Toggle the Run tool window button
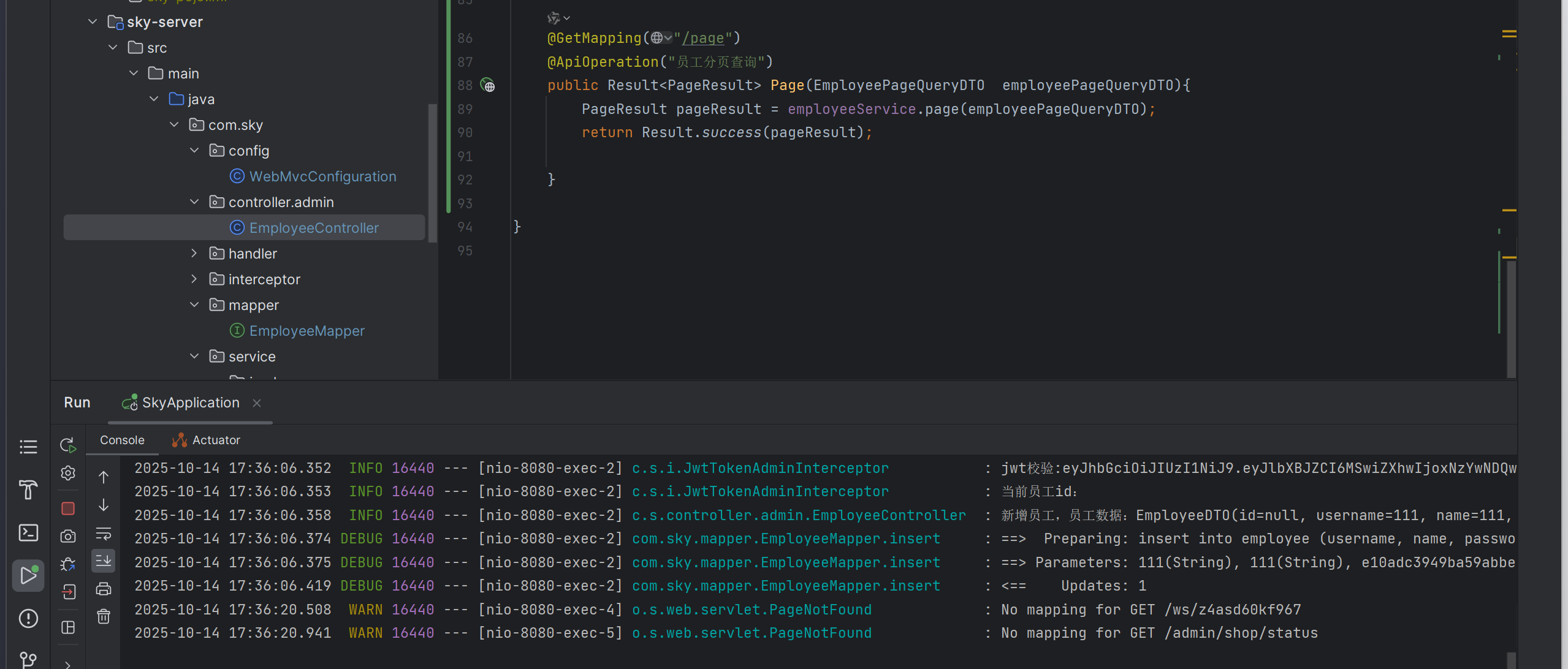 (x=28, y=575)
